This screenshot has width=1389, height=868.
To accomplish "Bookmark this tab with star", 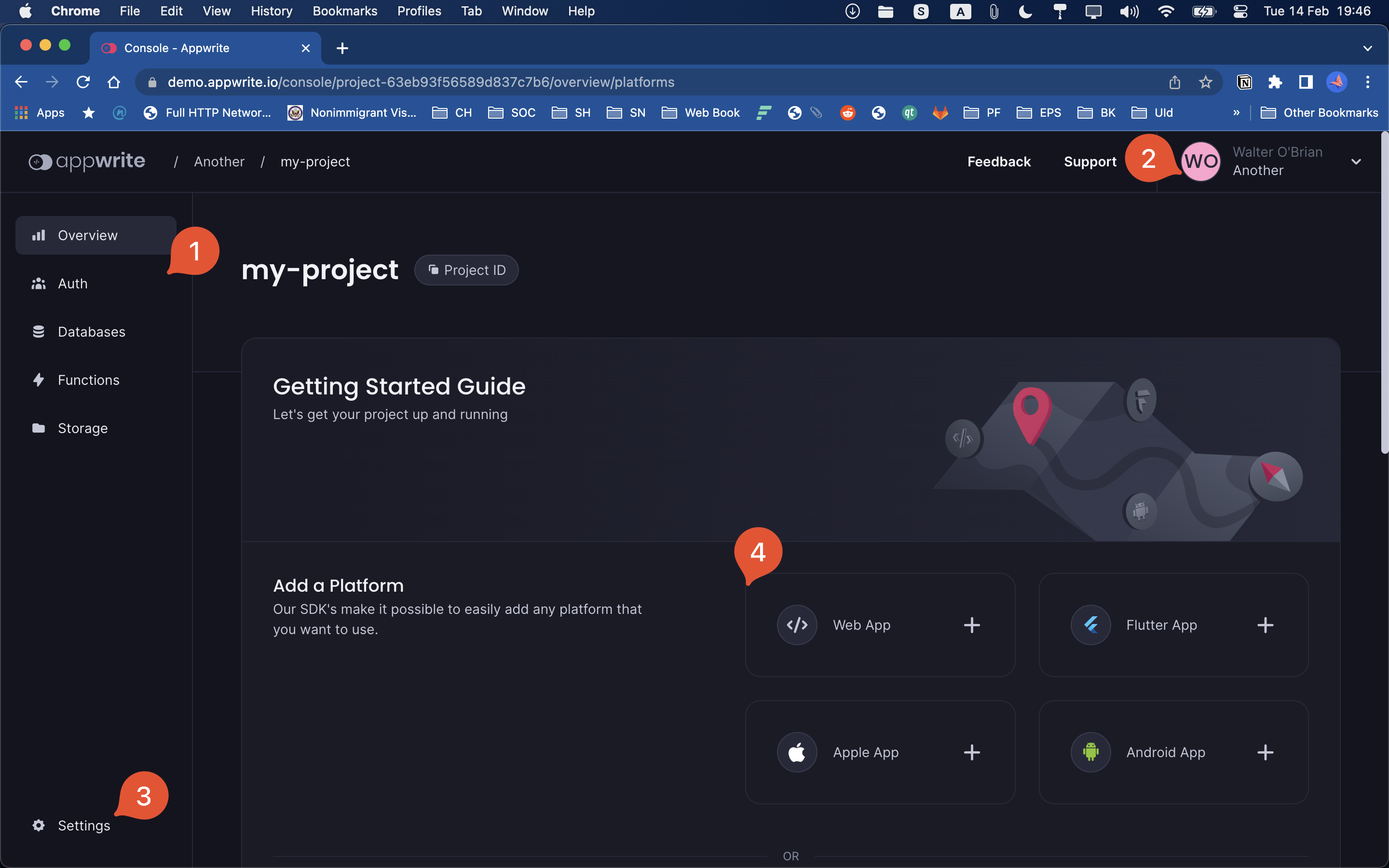I will click(x=1205, y=82).
